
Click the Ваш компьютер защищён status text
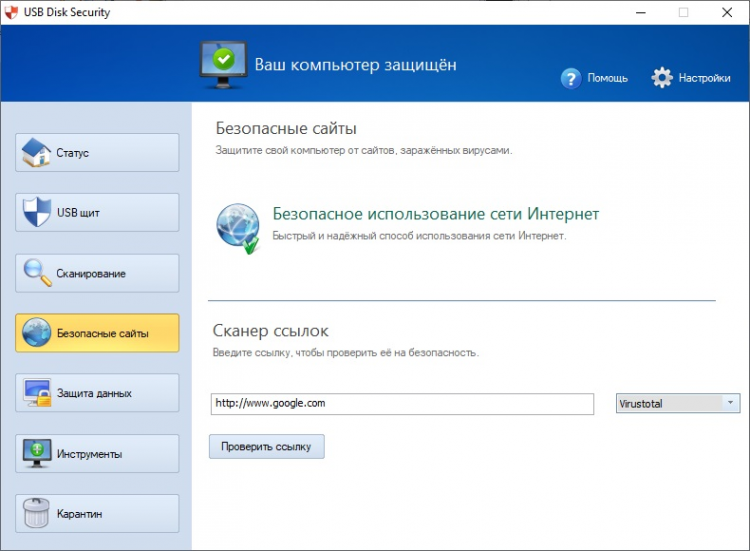(355, 65)
